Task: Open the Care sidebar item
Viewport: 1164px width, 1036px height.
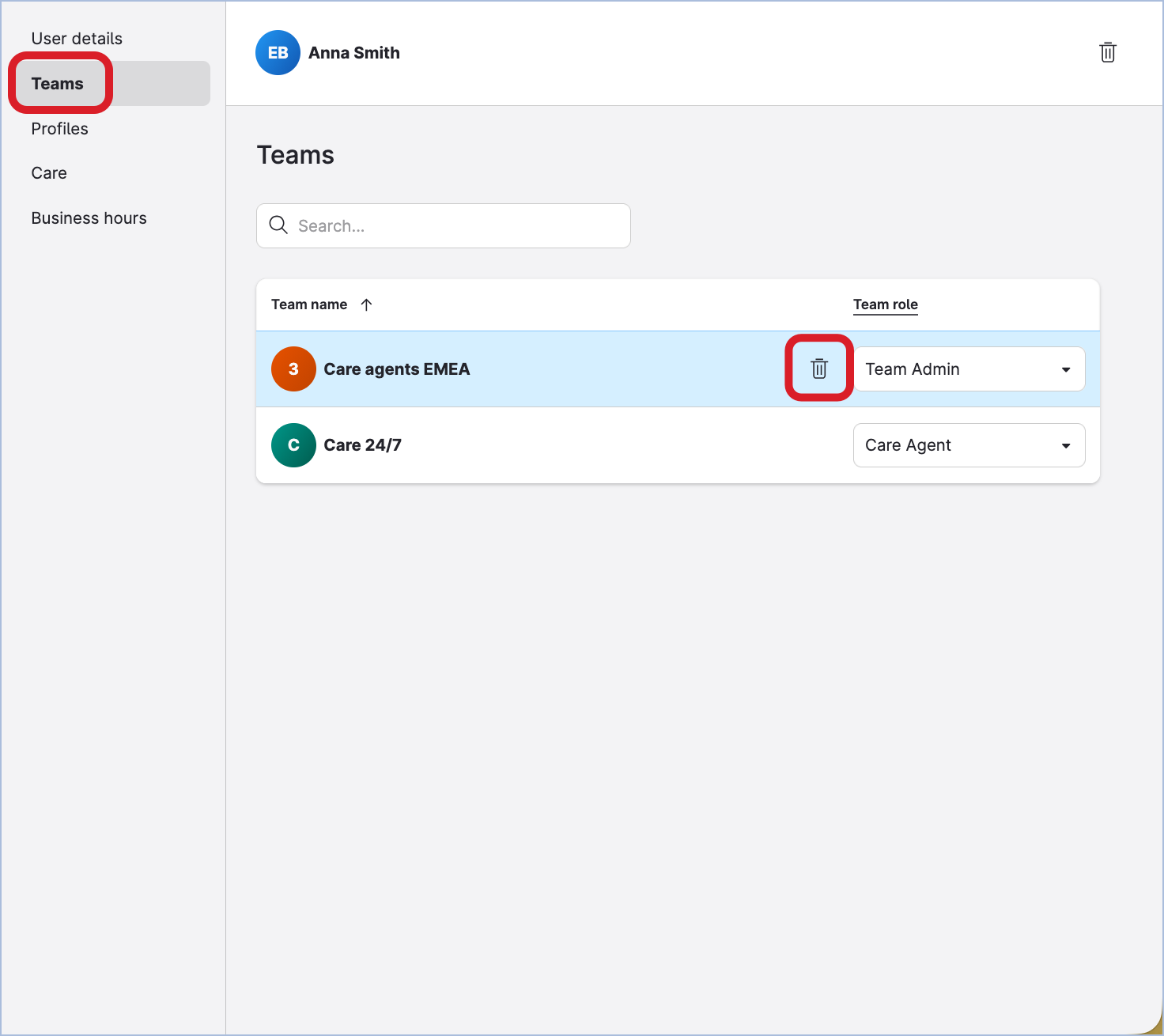Action: 49,173
